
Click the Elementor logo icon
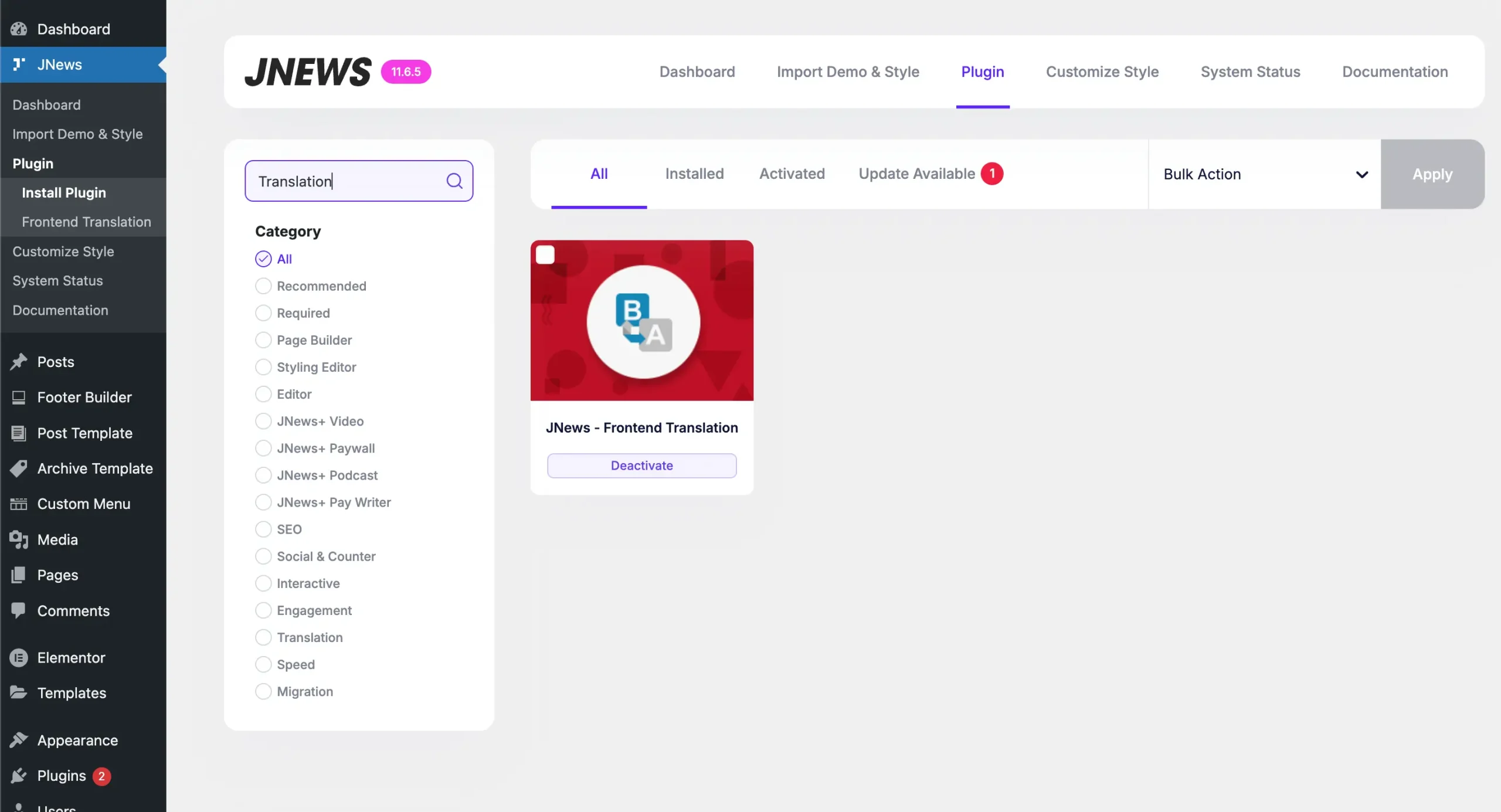coord(19,658)
